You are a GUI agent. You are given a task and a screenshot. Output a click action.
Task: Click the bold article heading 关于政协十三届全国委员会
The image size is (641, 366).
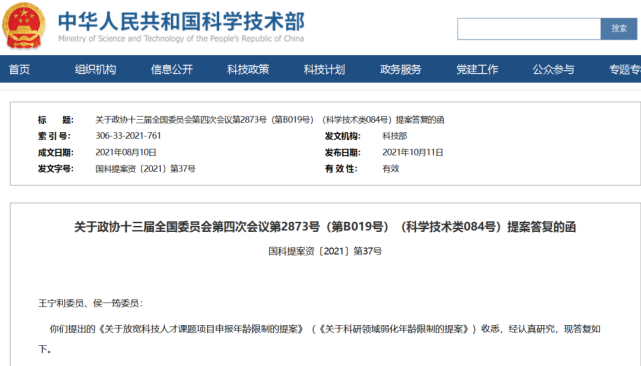coord(325,227)
